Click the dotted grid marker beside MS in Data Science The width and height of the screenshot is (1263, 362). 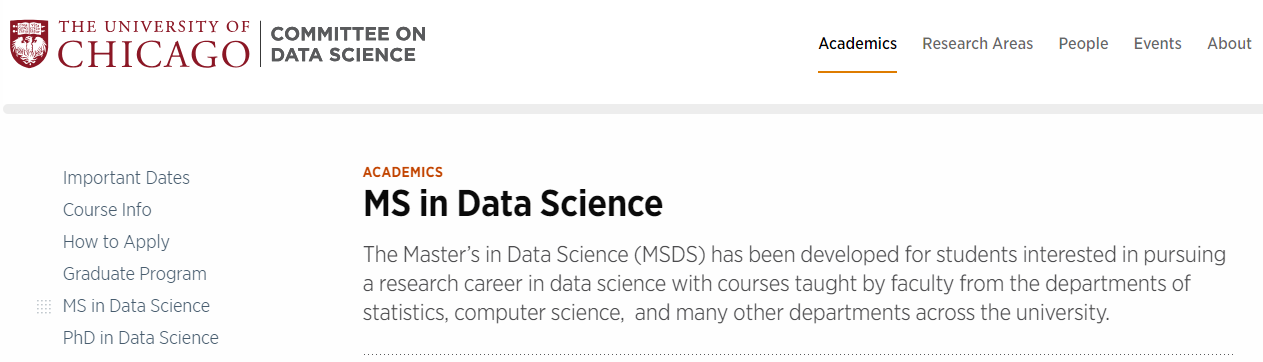pos(44,307)
